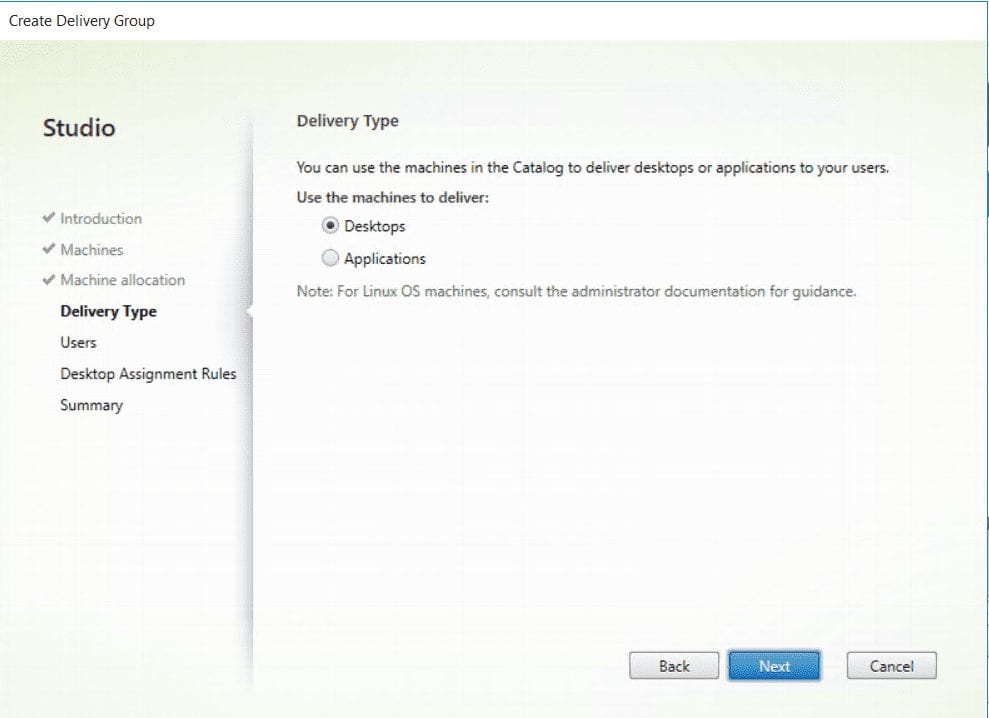Navigate to the Summary step
The image size is (989, 718).
(91, 404)
